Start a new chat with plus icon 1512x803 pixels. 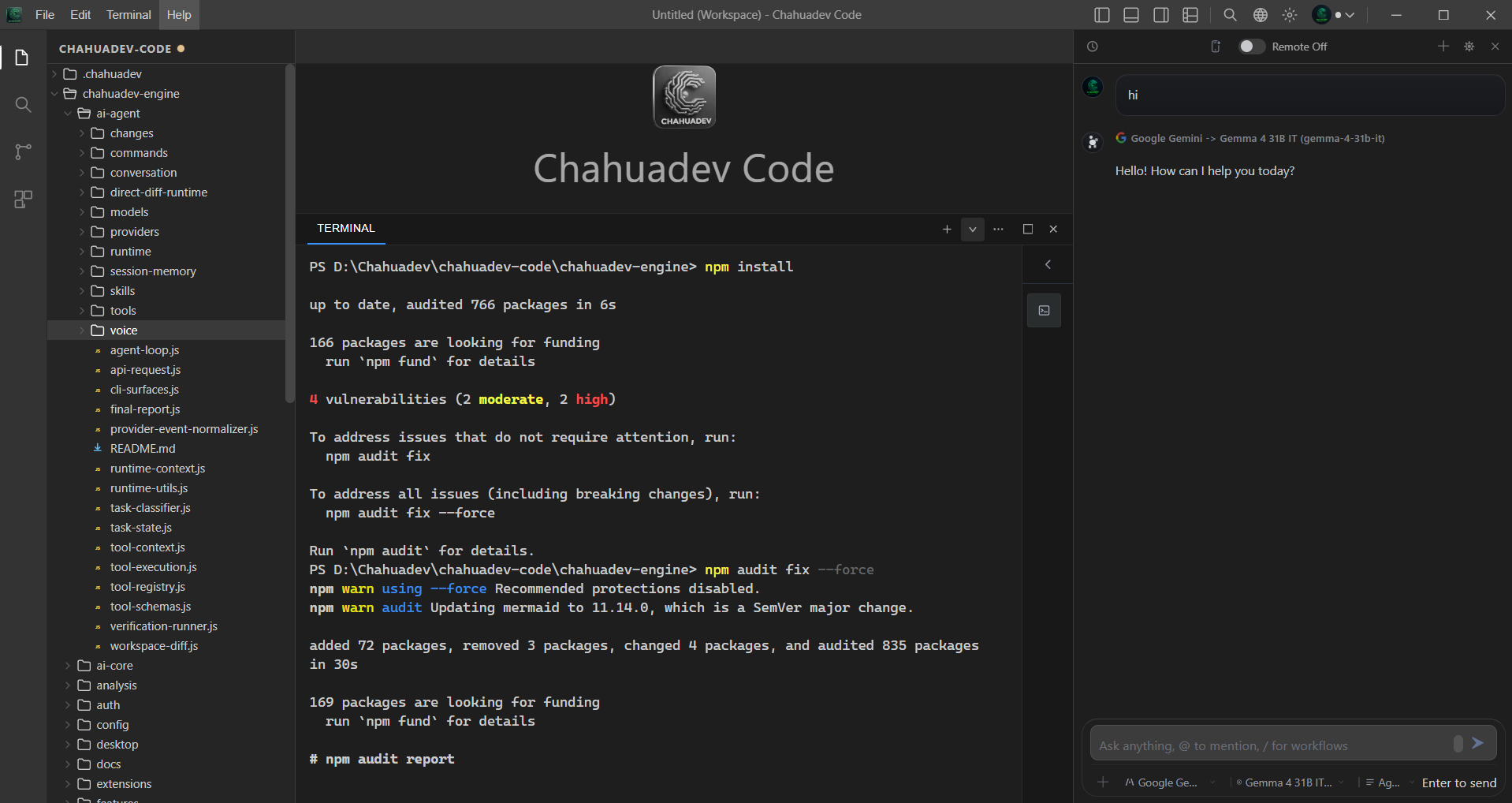[1443, 47]
